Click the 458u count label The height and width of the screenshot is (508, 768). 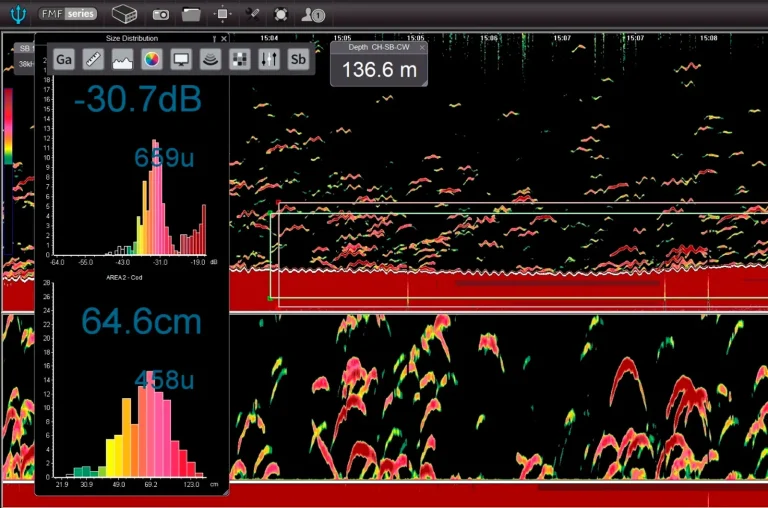164,380
